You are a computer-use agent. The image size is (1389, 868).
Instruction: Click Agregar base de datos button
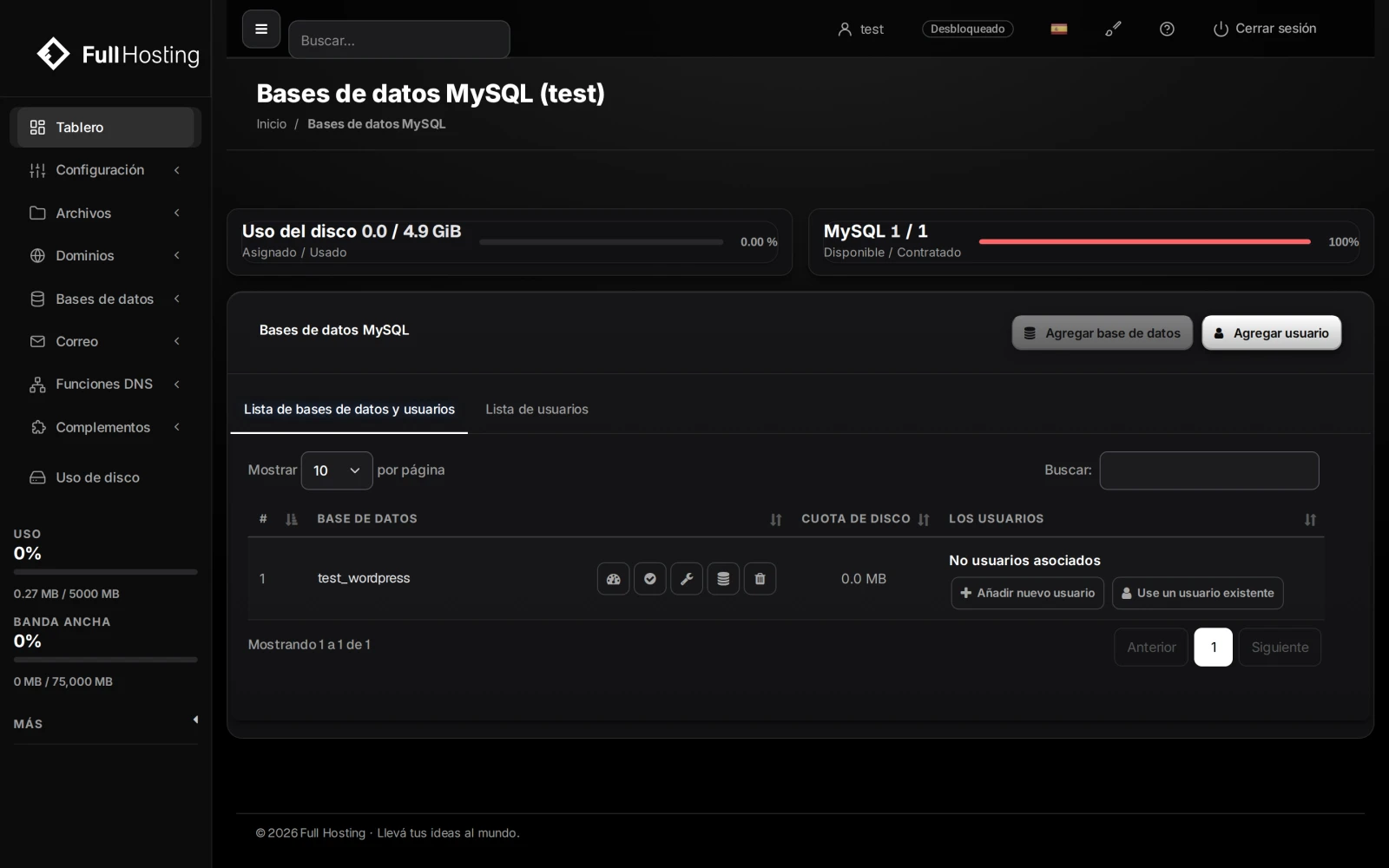pos(1102,332)
